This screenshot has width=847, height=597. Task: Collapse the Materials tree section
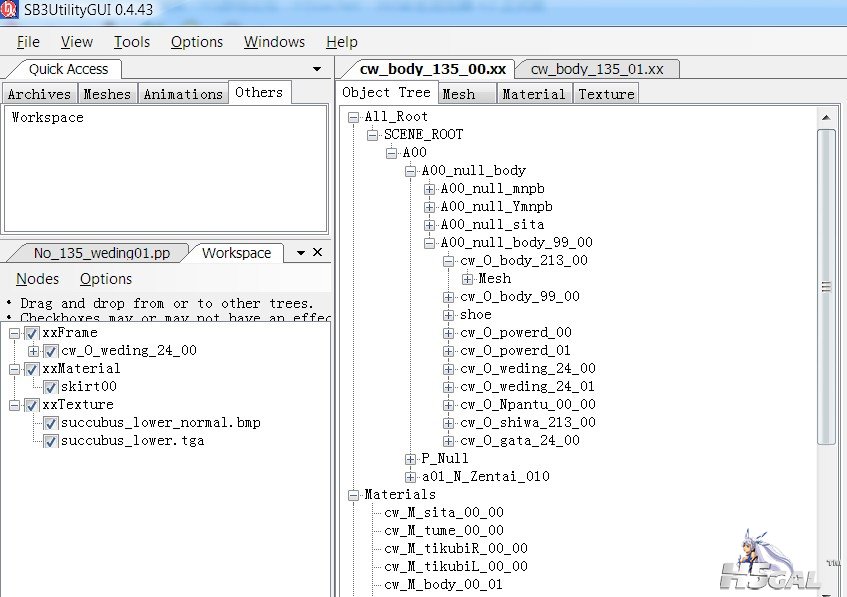[x=354, y=495]
